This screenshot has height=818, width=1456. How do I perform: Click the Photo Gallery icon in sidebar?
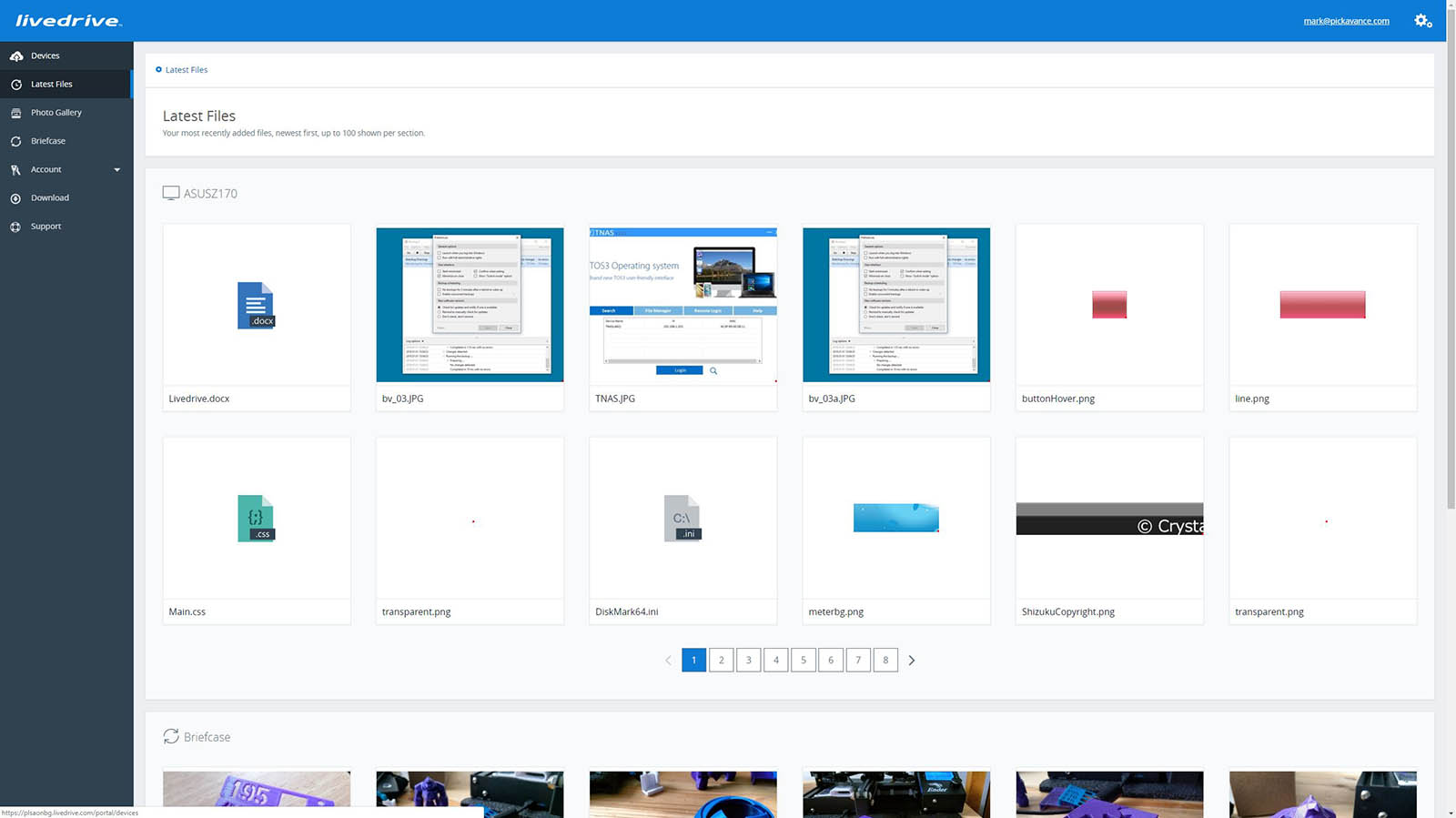(x=16, y=113)
